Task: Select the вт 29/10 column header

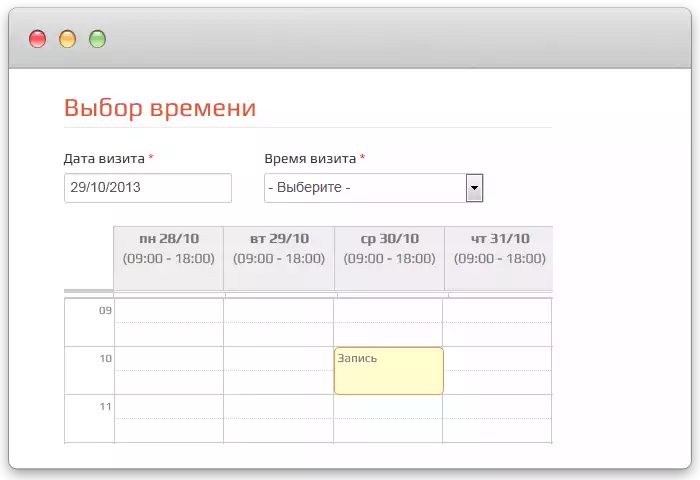Action: (279, 258)
